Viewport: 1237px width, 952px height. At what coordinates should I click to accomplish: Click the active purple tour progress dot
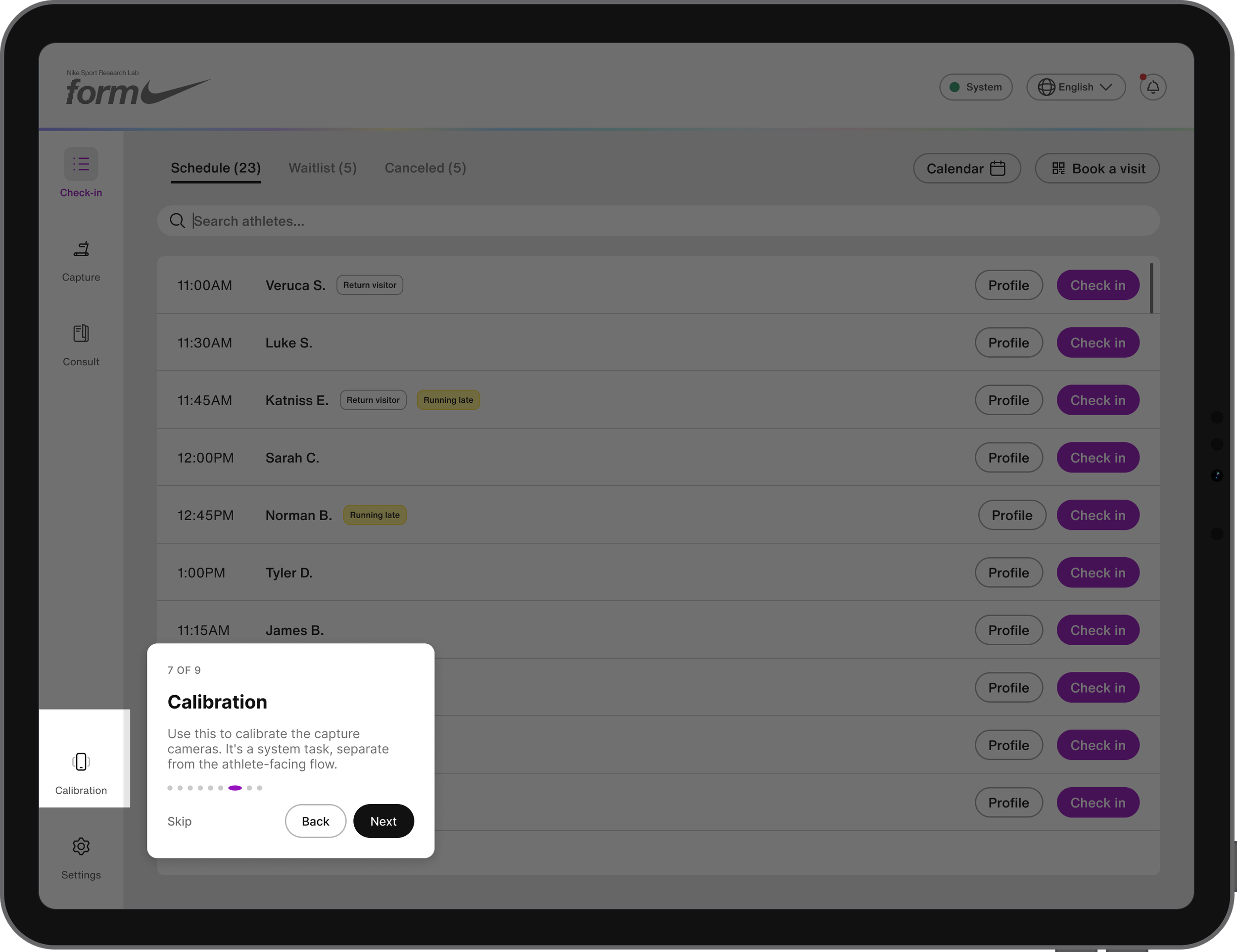point(235,788)
